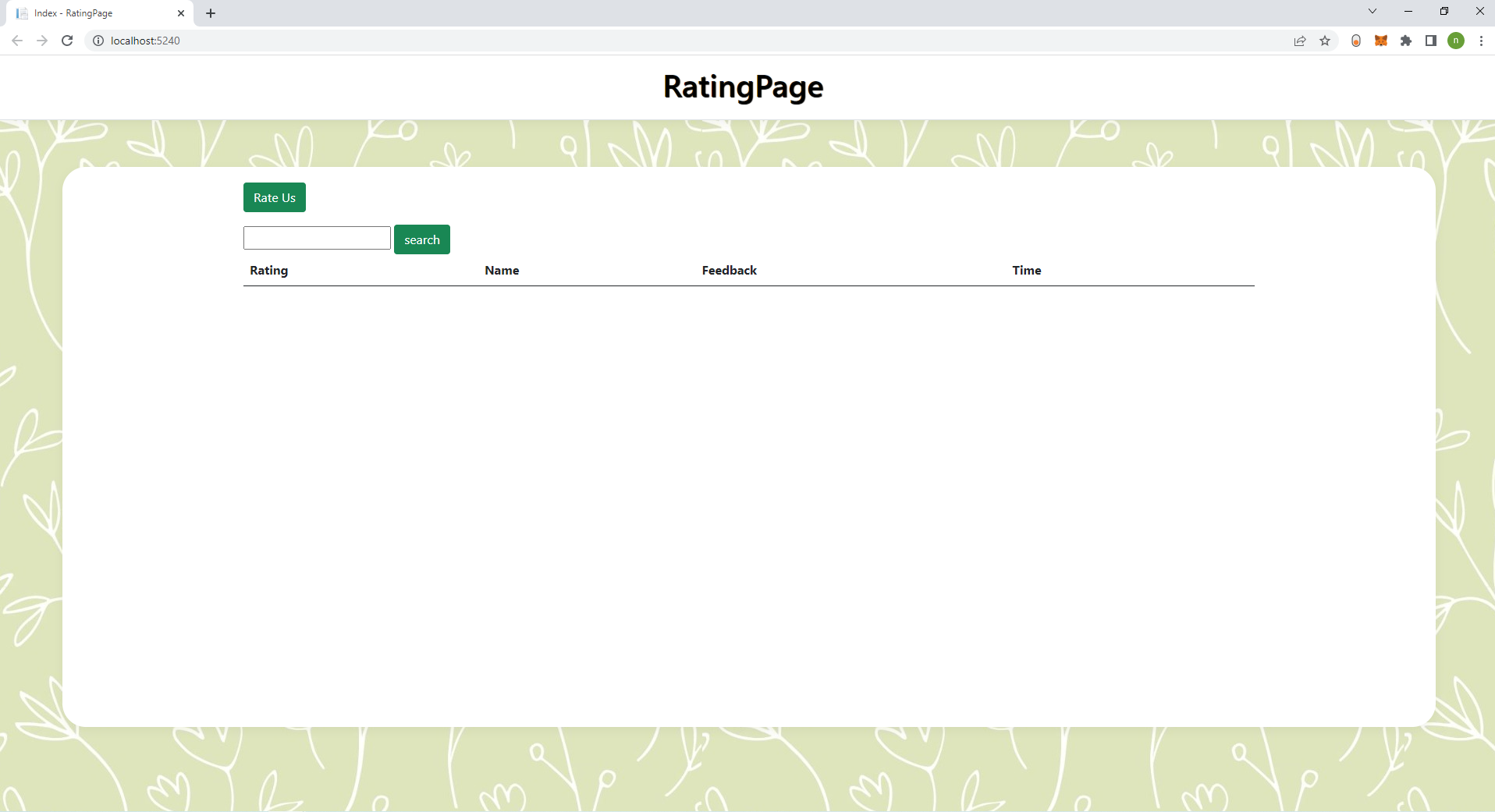Click the share page icon
The height and width of the screenshot is (812, 1495).
[1299, 41]
